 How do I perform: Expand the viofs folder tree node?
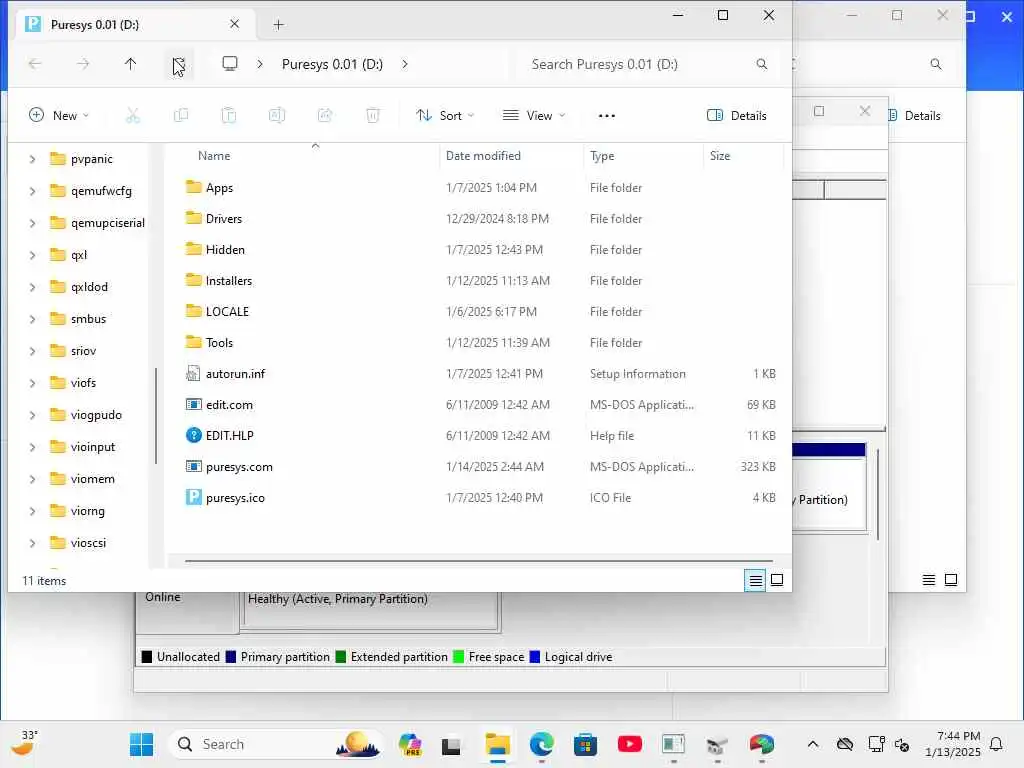32,383
